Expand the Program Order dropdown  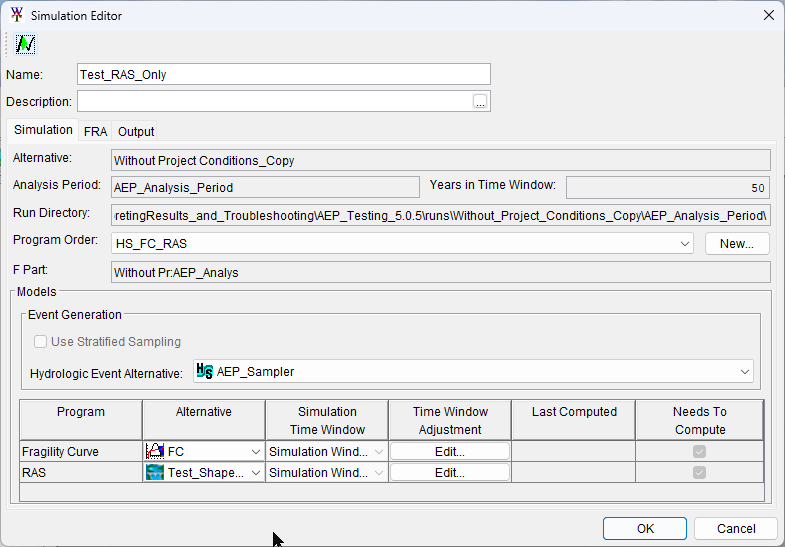tap(684, 244)
